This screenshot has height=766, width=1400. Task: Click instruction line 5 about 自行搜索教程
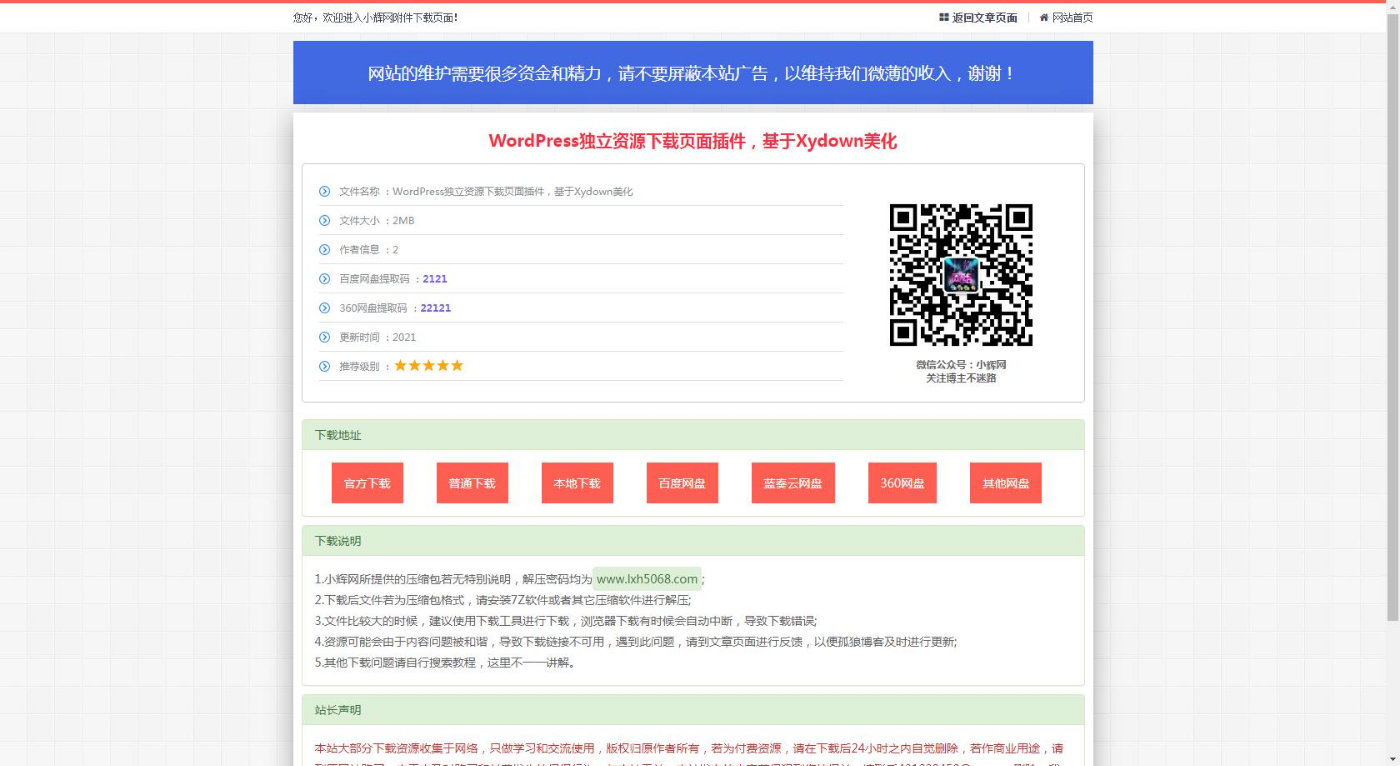(445, 663)
